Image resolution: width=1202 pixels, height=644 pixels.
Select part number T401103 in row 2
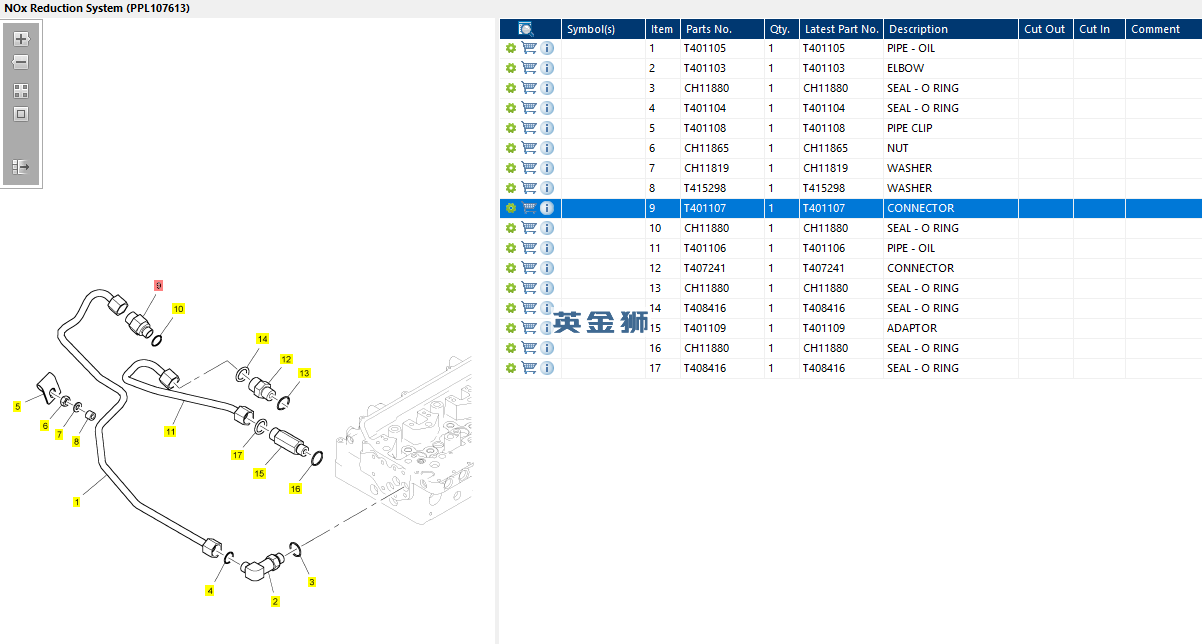tap(705, 68)
